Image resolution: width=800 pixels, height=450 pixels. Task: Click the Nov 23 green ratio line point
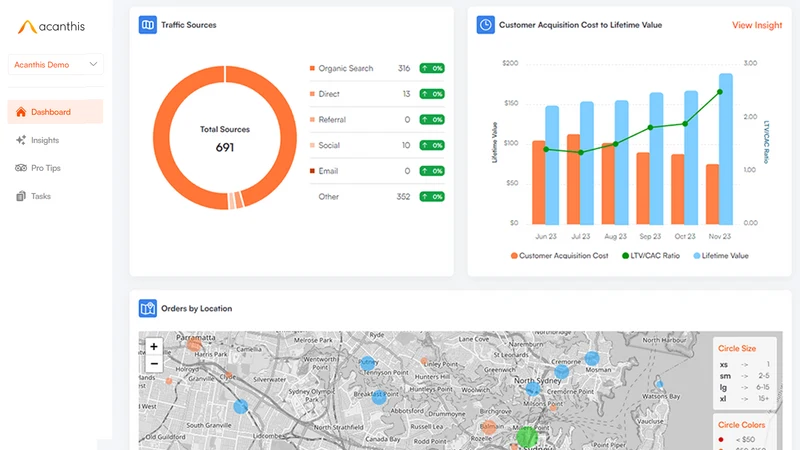[x=720, y=92]
